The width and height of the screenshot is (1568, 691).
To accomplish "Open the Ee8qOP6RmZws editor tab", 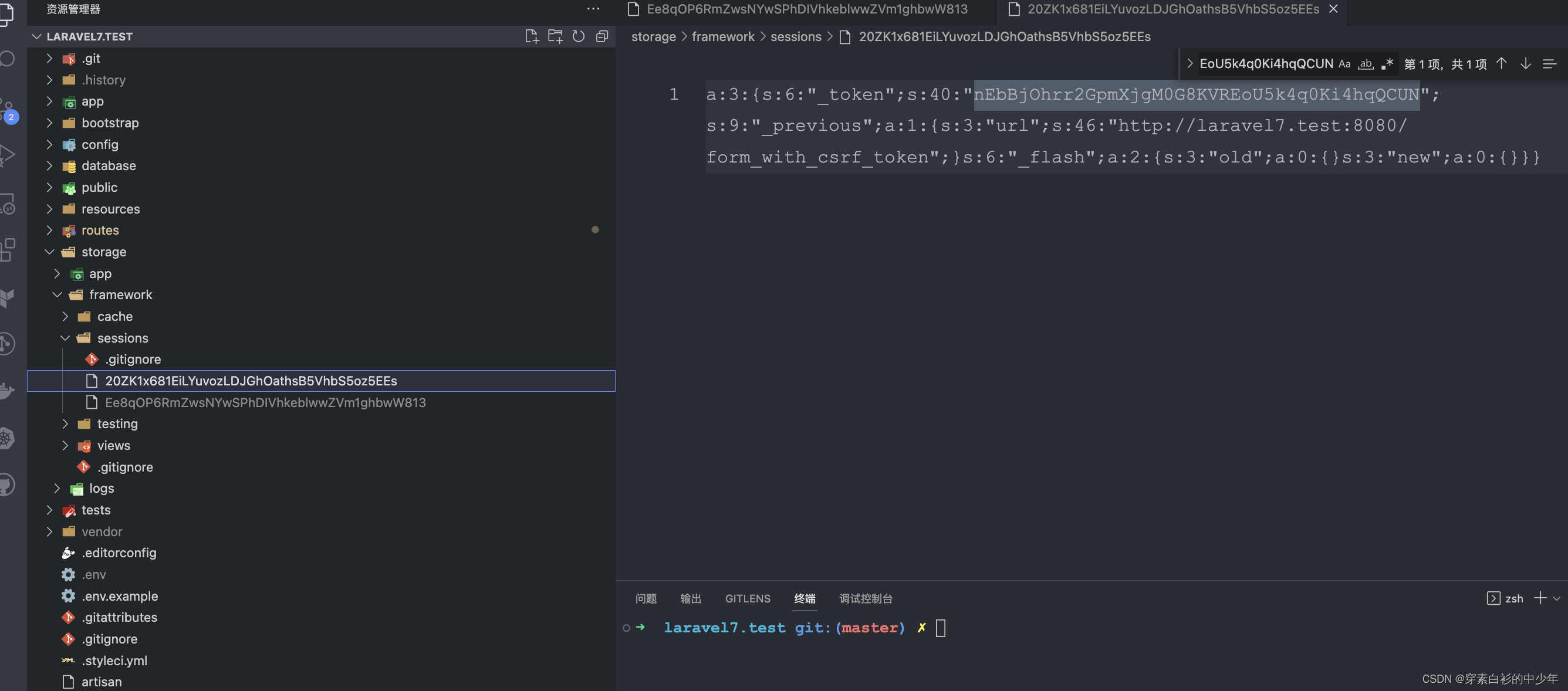I will coord(806,9).
